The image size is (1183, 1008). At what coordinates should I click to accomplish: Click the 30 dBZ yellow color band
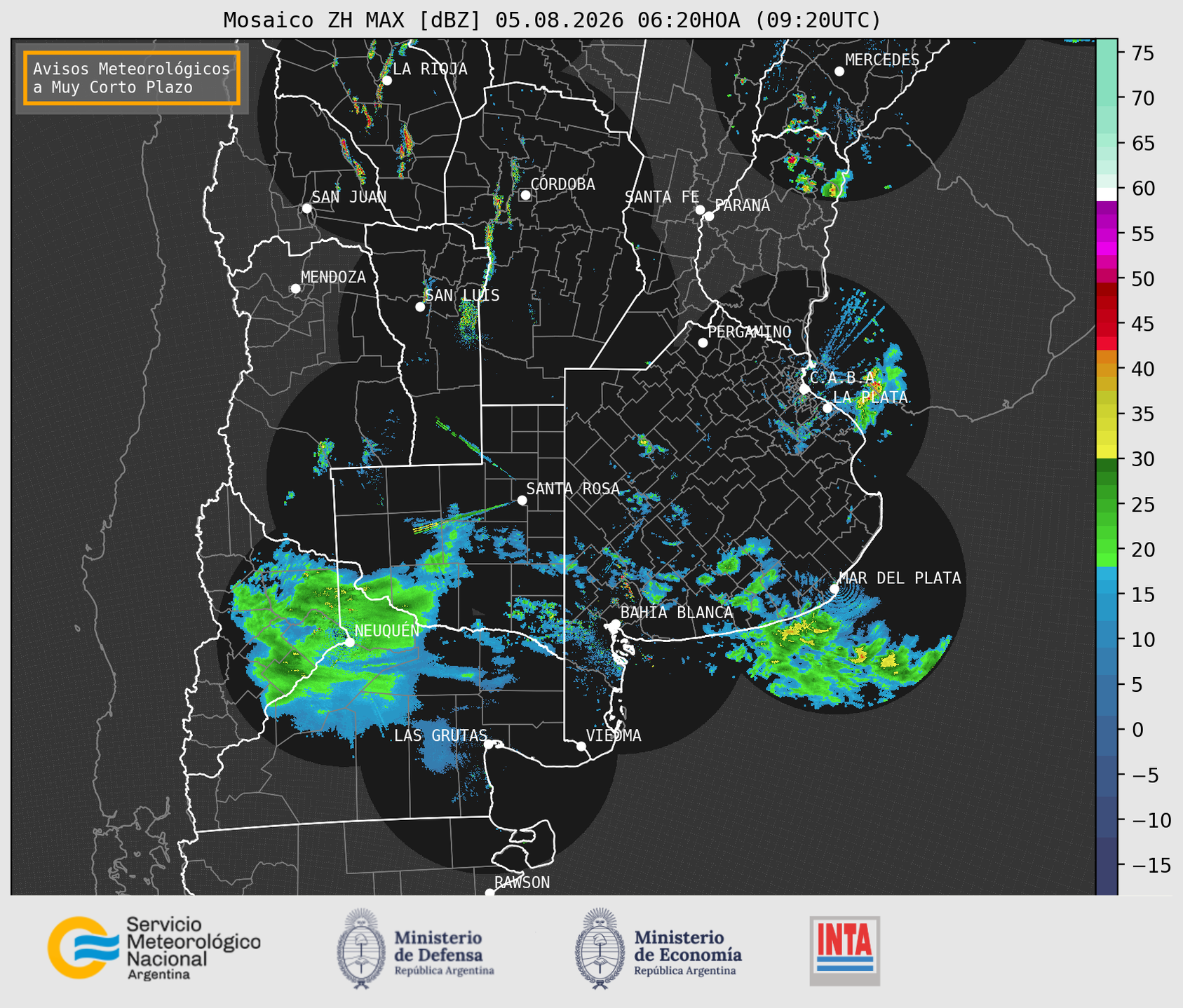(x=1107, y=451)
